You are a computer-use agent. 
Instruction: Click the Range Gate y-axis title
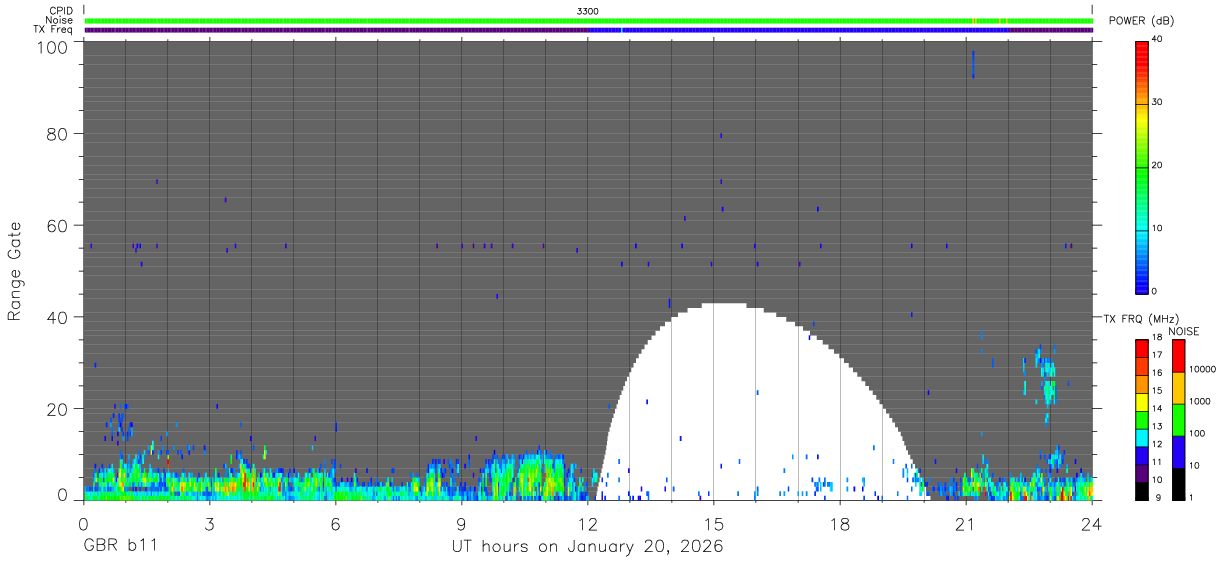[x=15, y=271]
